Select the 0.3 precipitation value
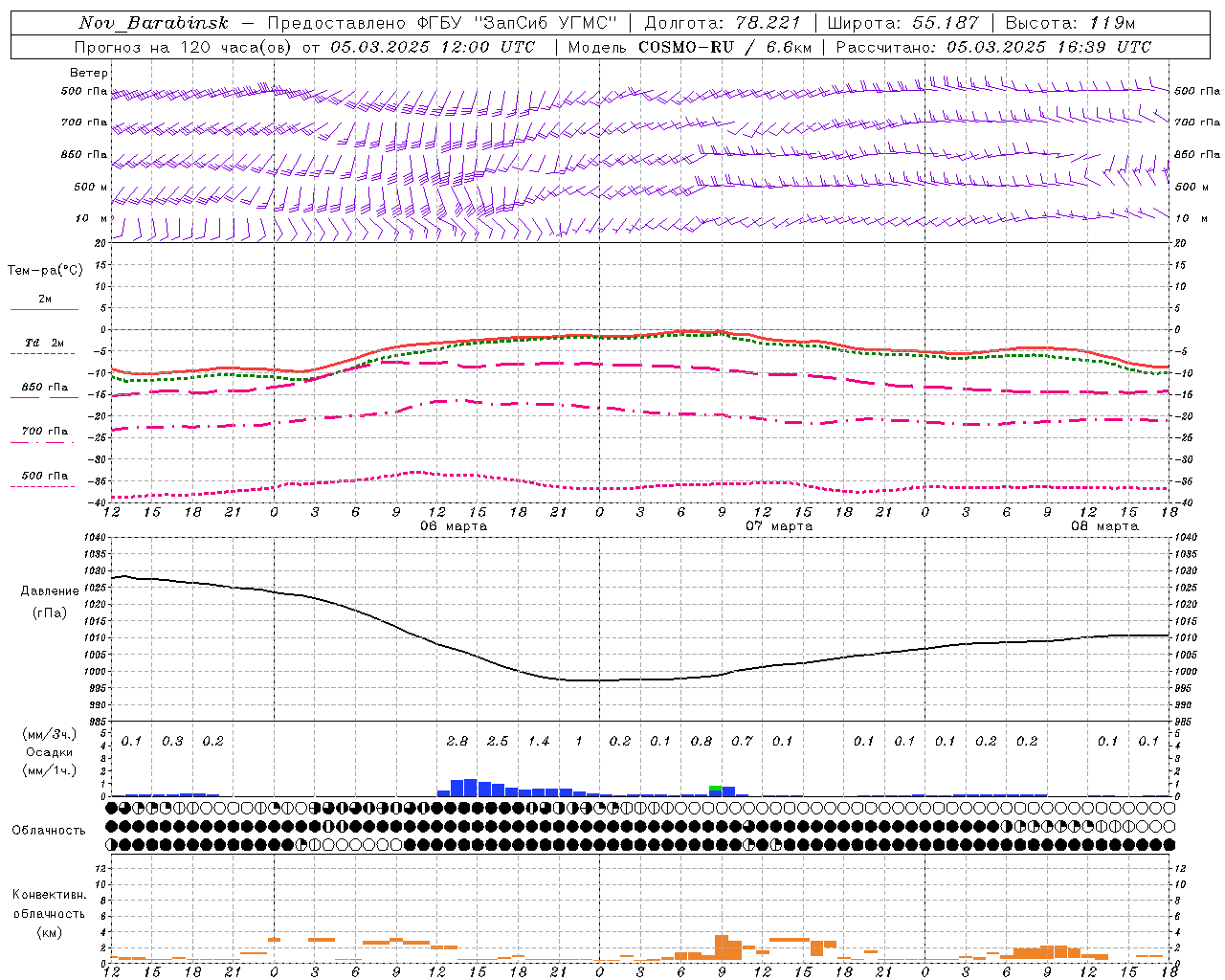 (172, 742)
